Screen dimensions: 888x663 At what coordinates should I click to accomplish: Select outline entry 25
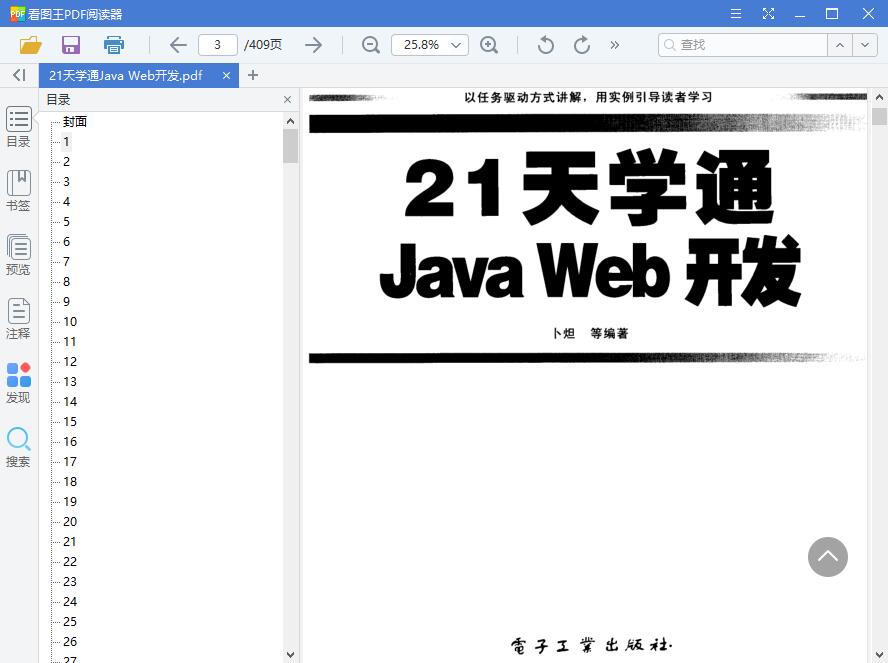(70, 622)
